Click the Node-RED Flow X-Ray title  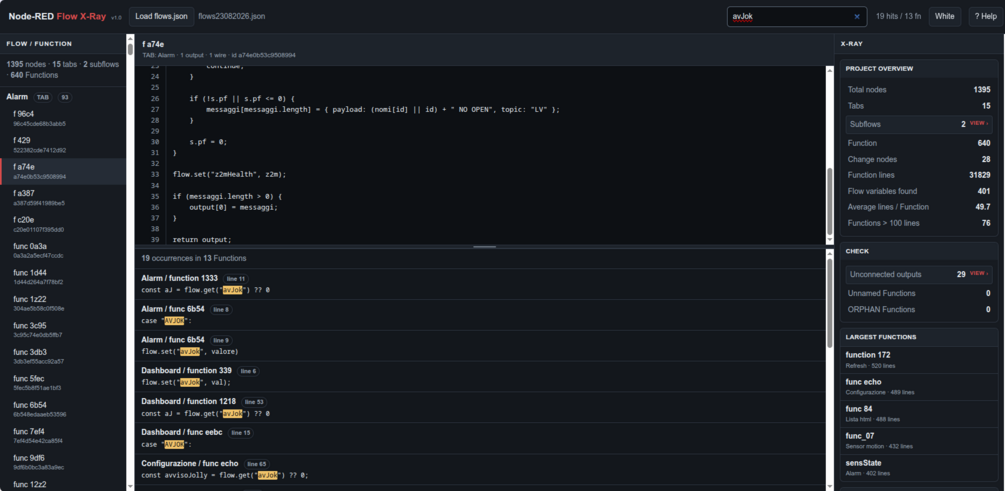click(57, 17)
